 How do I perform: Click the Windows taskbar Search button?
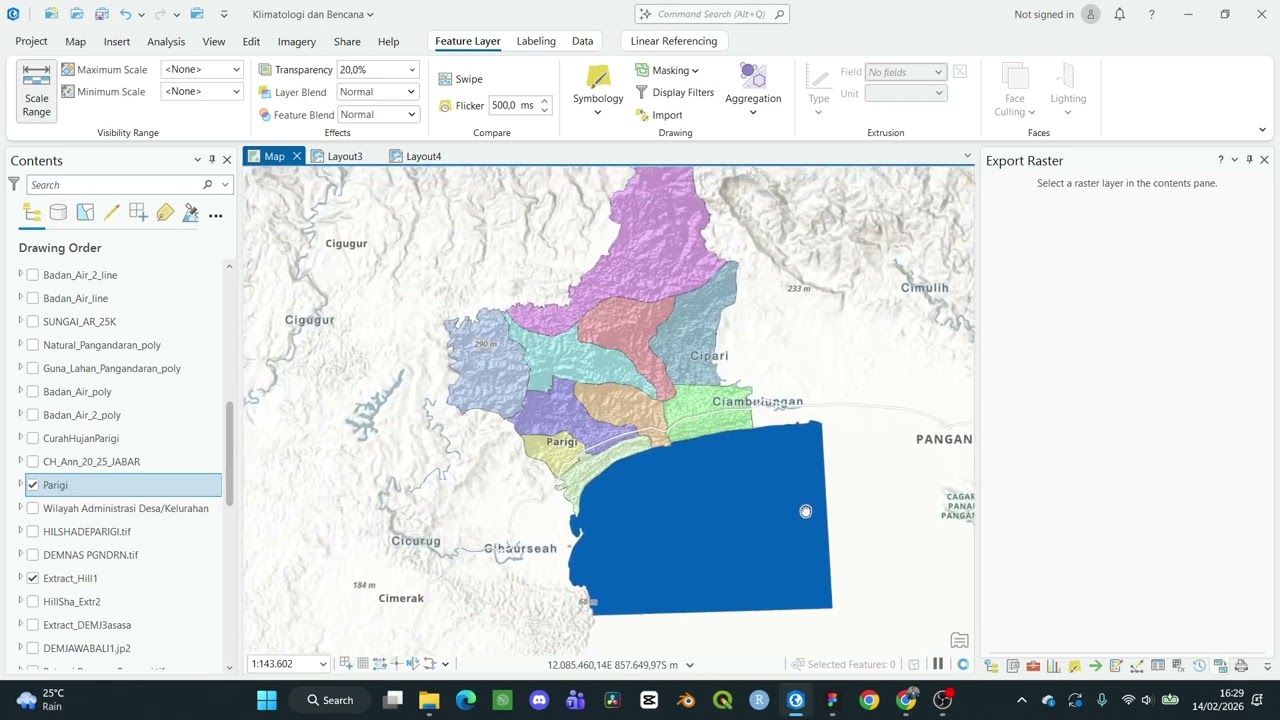pos(330,700)
